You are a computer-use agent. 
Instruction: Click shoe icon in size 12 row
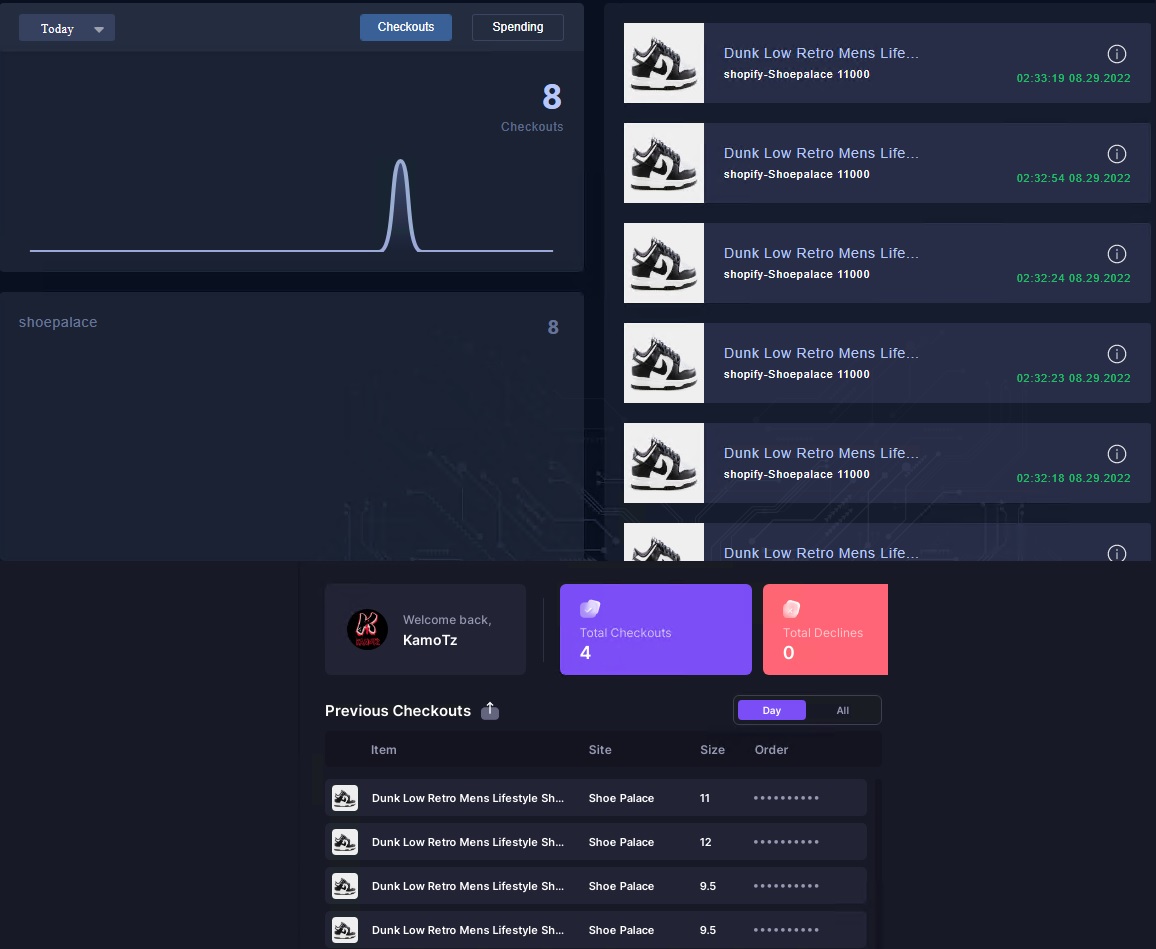[344, 842]
